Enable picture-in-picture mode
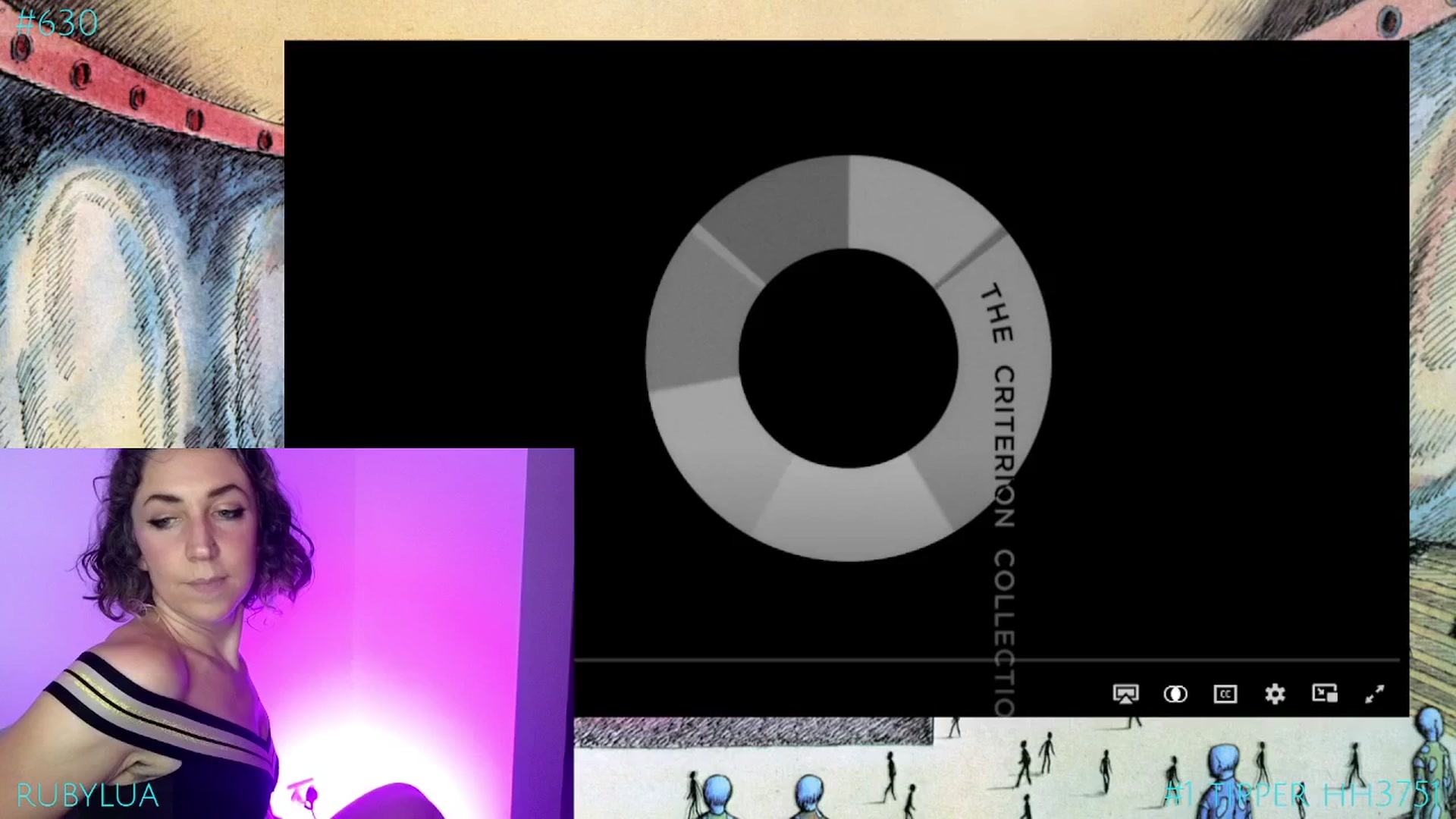 1325,694
